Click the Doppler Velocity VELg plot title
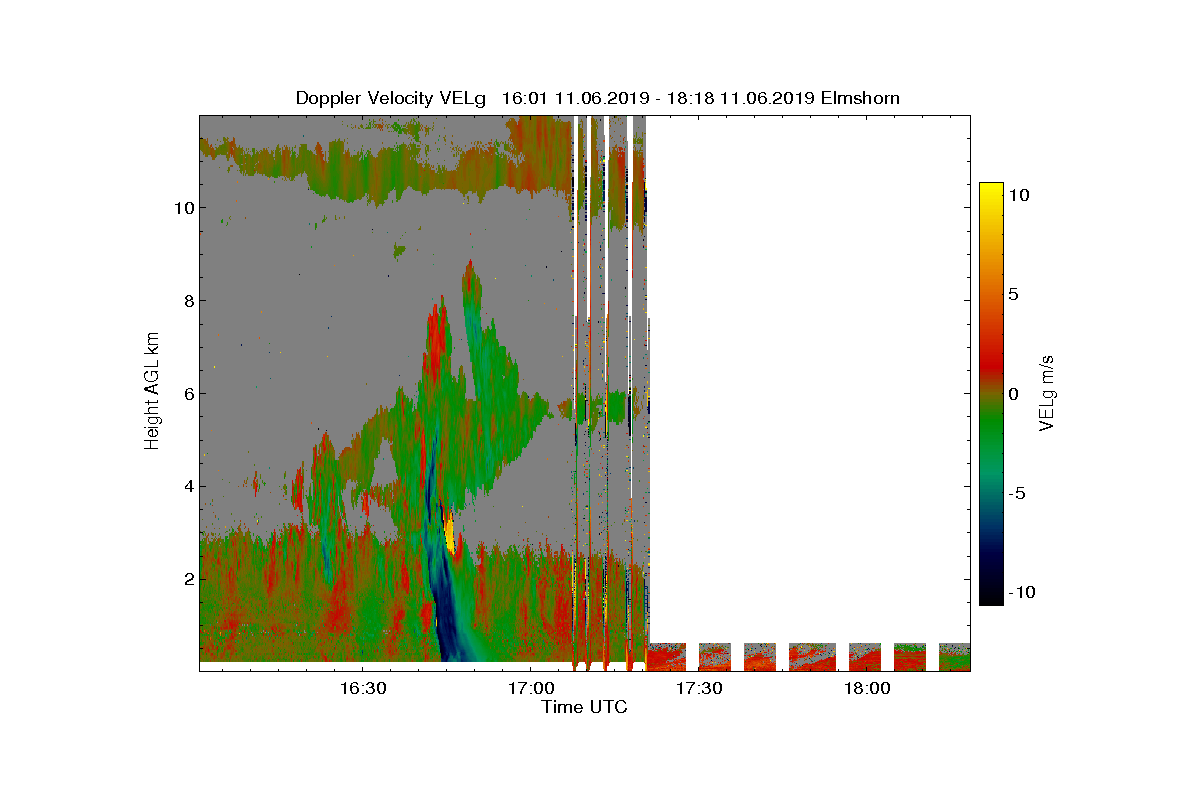The image size is (1200, 800). [x=597, y=98]
